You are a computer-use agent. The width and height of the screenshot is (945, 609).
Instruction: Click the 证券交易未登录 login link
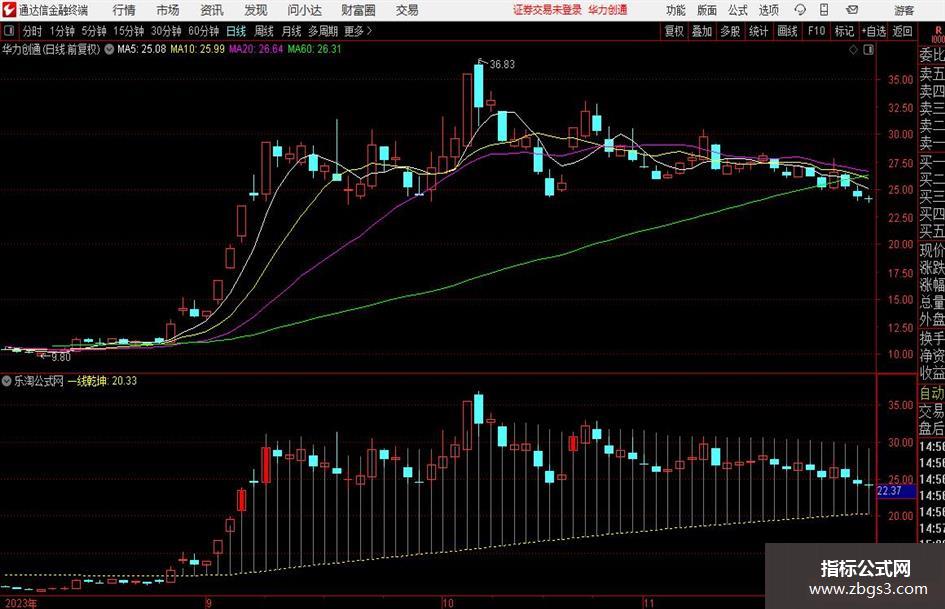pos(548,10)
